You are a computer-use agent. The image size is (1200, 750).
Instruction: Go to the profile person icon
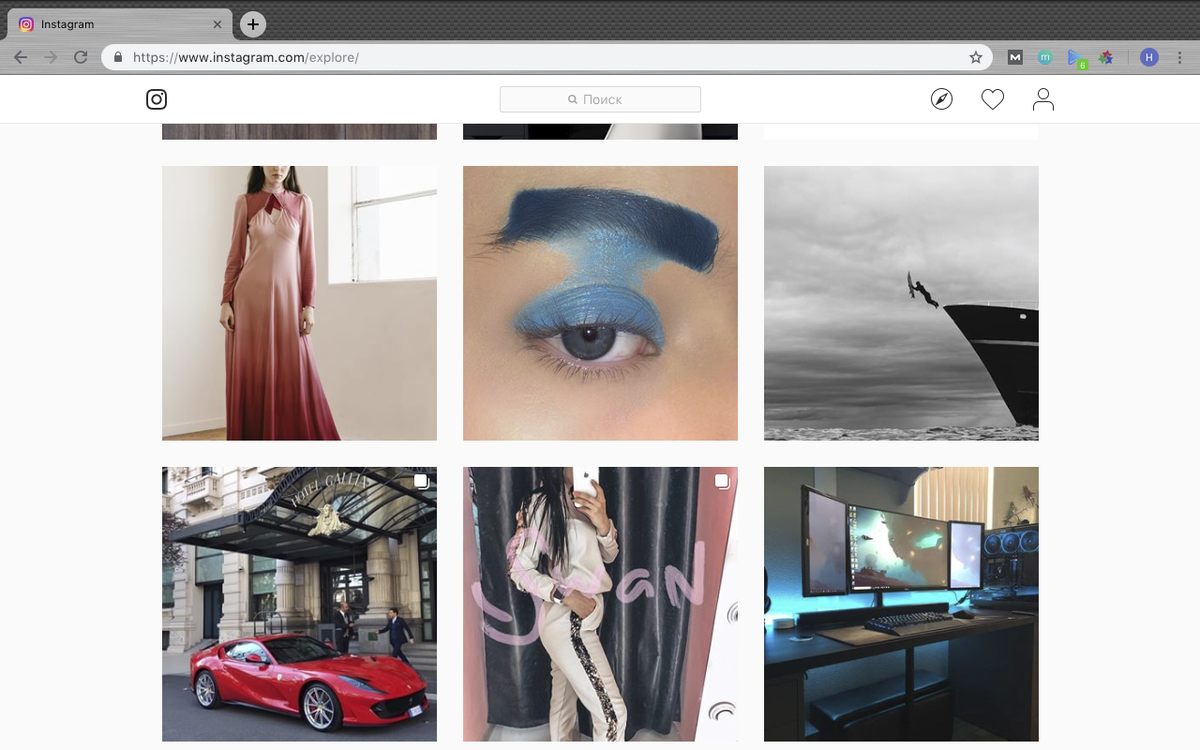(x=1043, y=99)
